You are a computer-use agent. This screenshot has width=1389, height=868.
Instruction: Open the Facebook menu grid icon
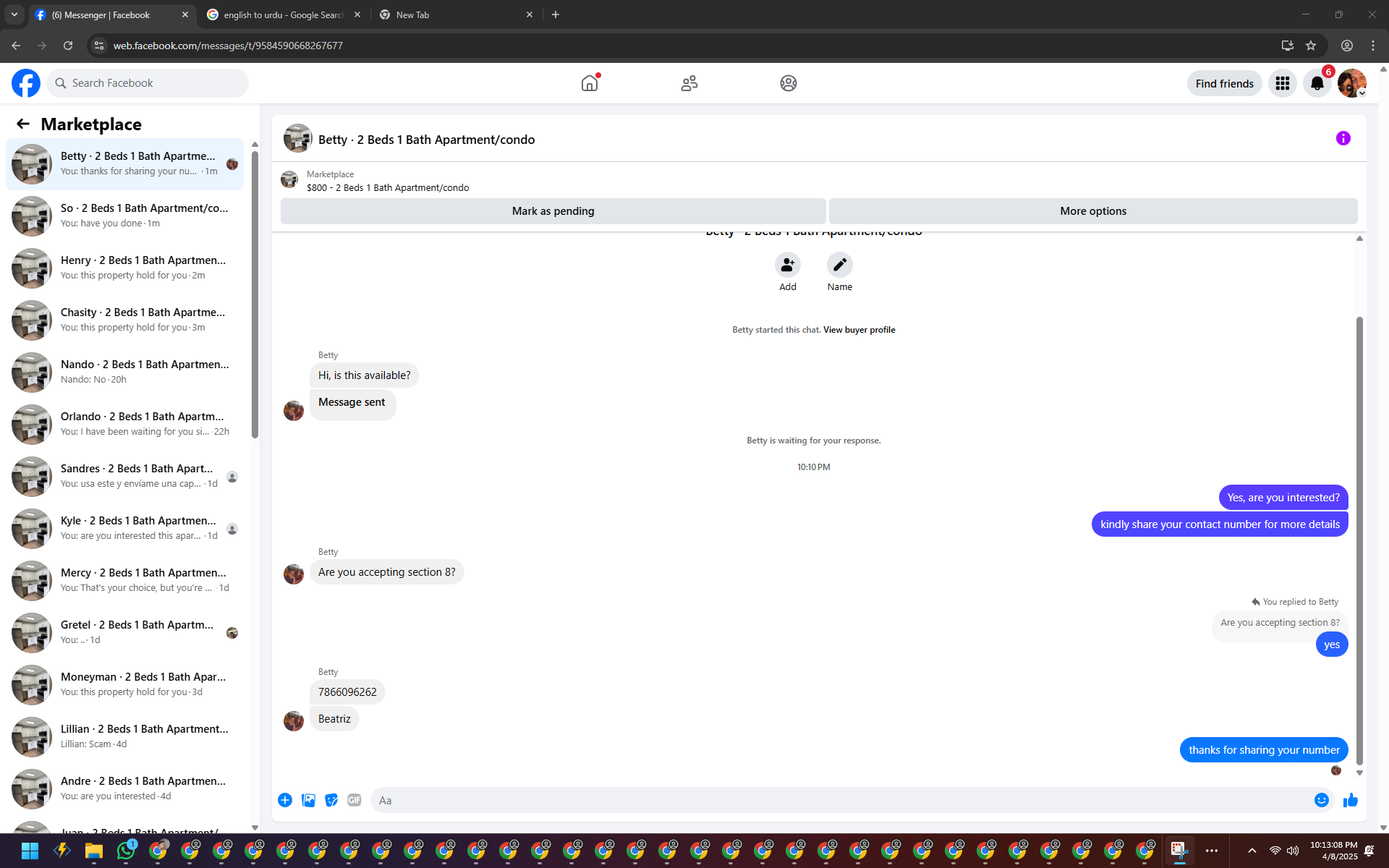[1282, 83]
